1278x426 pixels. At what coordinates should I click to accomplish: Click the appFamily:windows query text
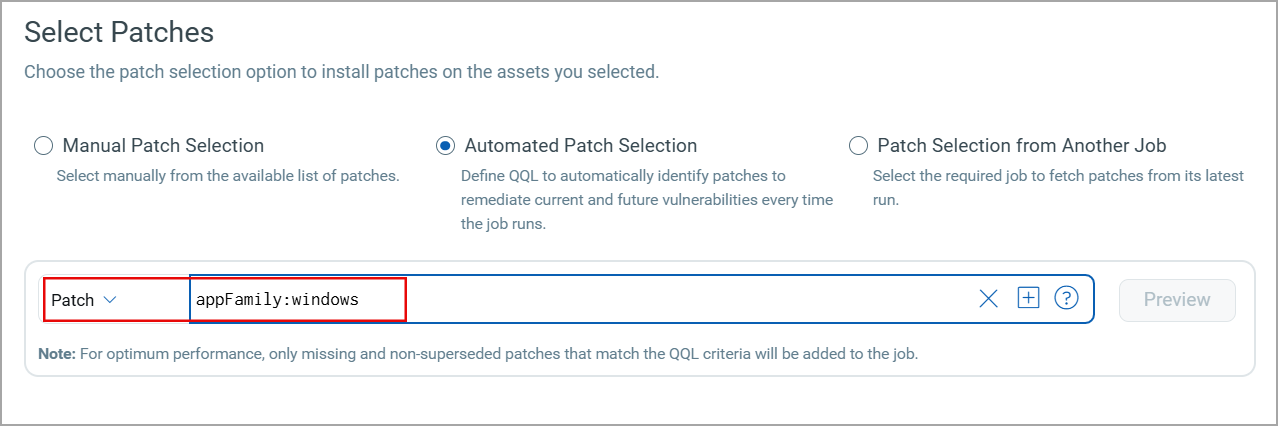pos(277,300)
